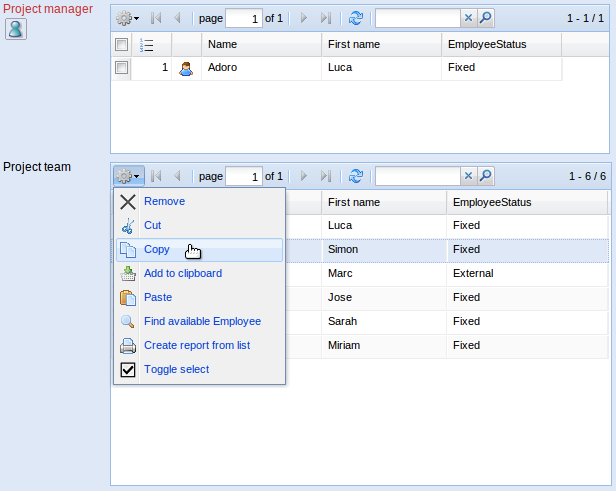The height and width of the screenshot is (491, 616).
Task: Select Remove from the context menu
Action: pyautogui.click(x=164, y=201)
